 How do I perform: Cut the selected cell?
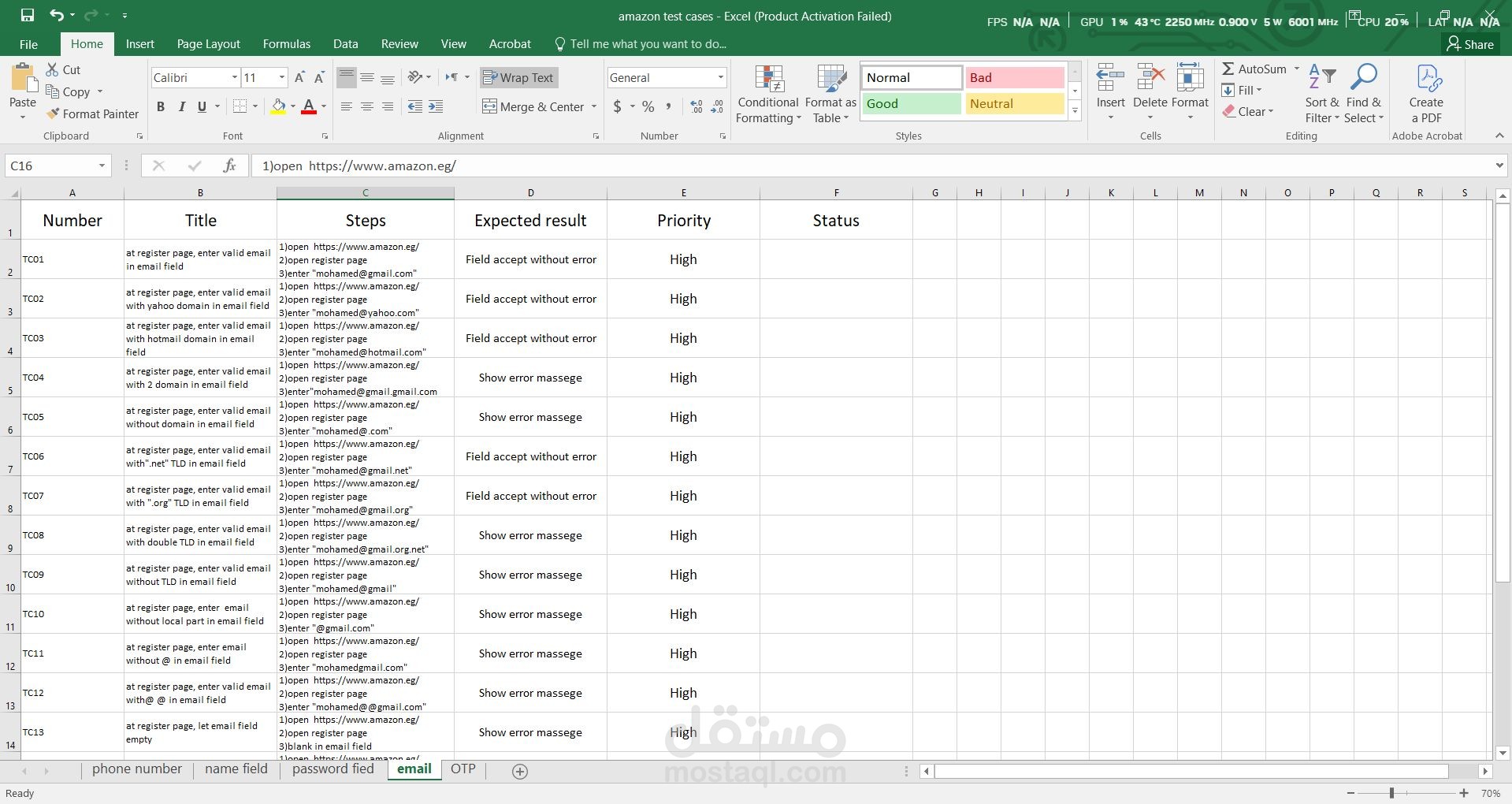coord(63,69)
